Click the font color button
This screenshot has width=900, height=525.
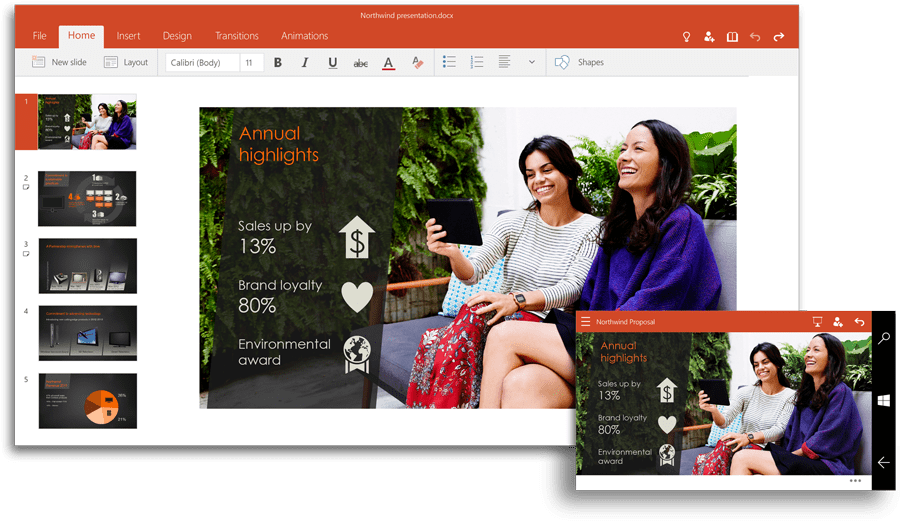coord(388,63)
